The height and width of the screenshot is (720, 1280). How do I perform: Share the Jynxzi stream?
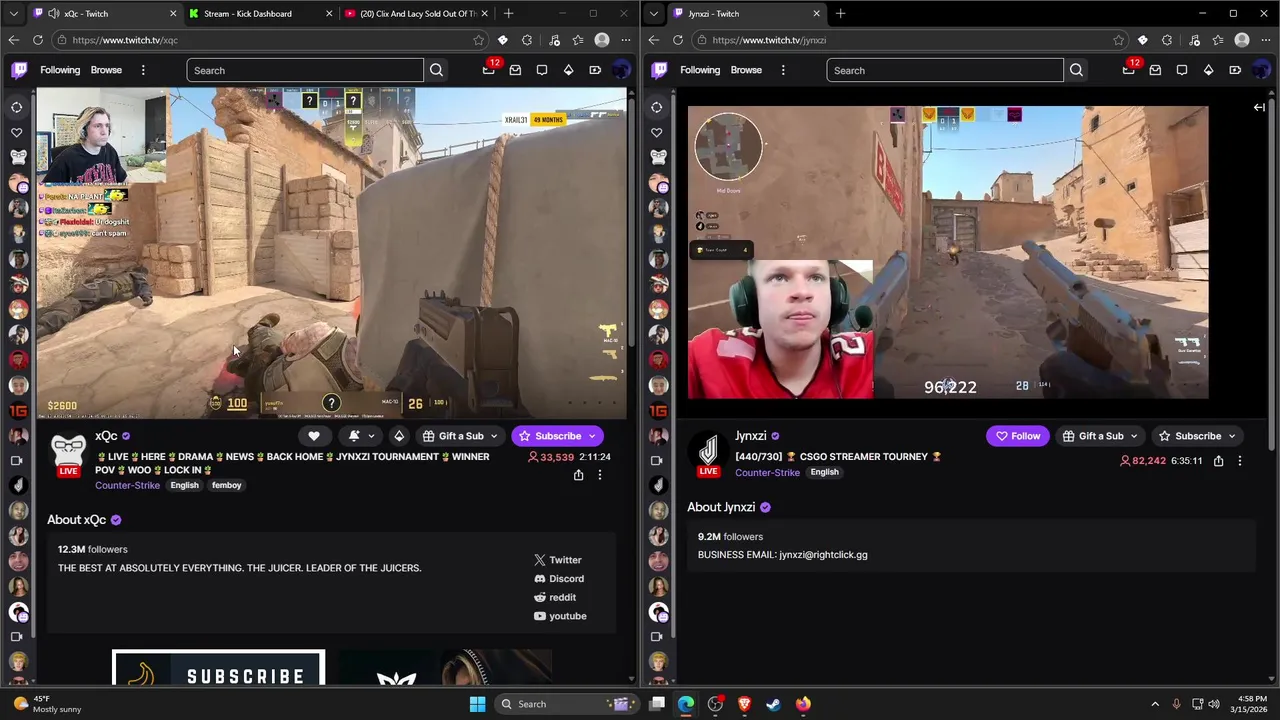click(x=1218, y=461)
